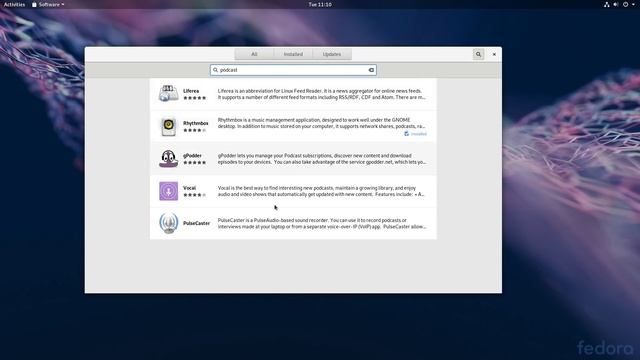Clear the podcast search text
640x360 pixels.
[x=371, y=70]
